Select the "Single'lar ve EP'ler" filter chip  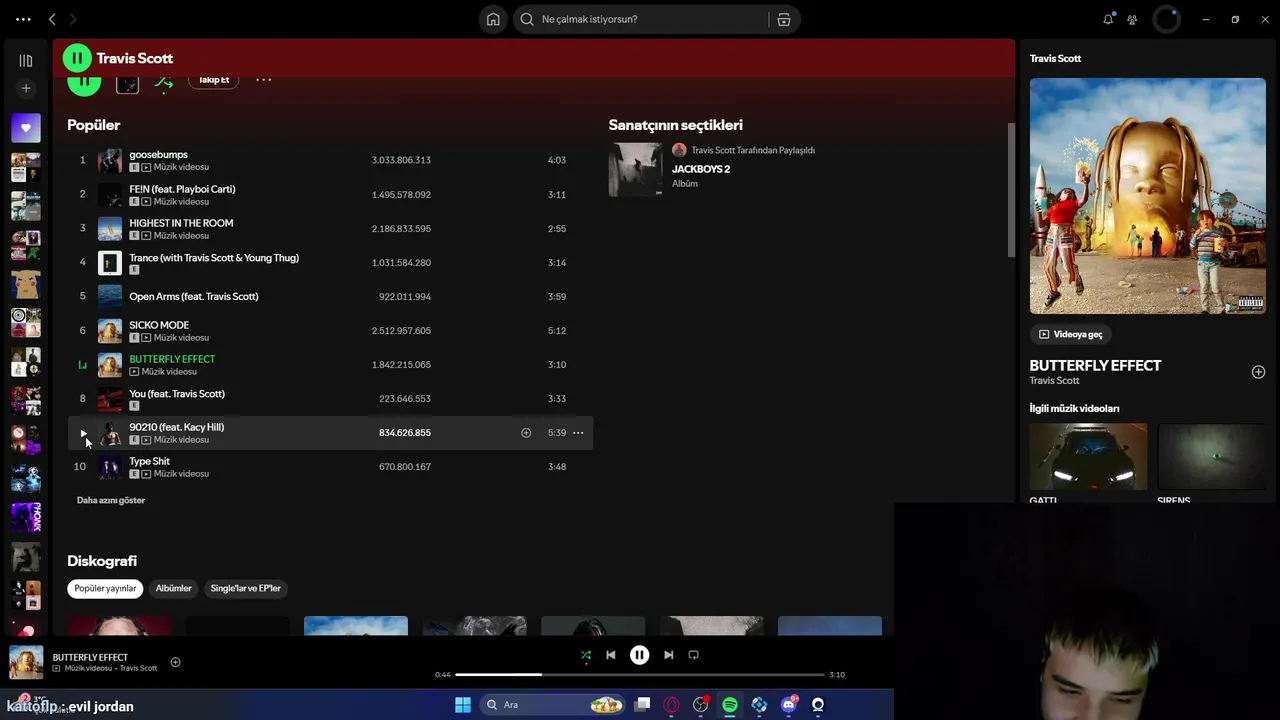[x=246, y=589]
